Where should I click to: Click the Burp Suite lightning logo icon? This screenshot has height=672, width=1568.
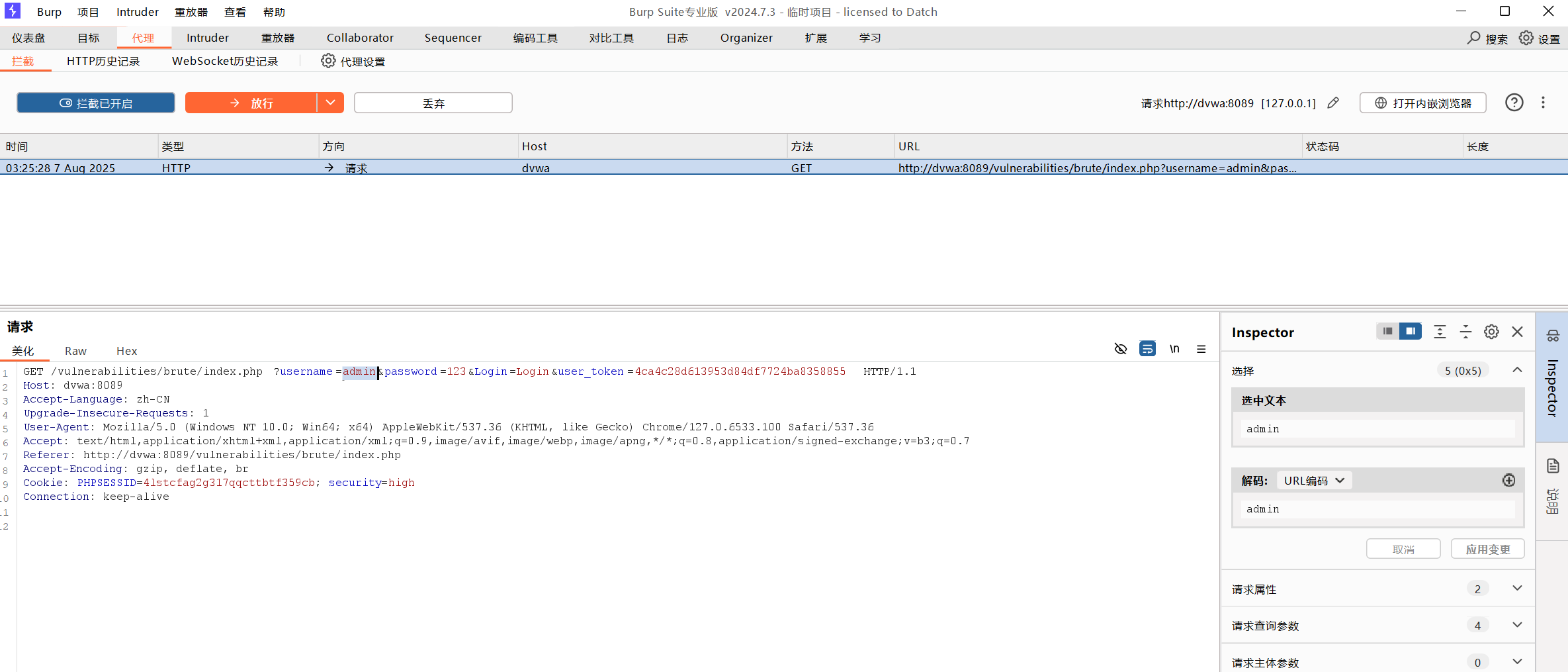(13, 11)
